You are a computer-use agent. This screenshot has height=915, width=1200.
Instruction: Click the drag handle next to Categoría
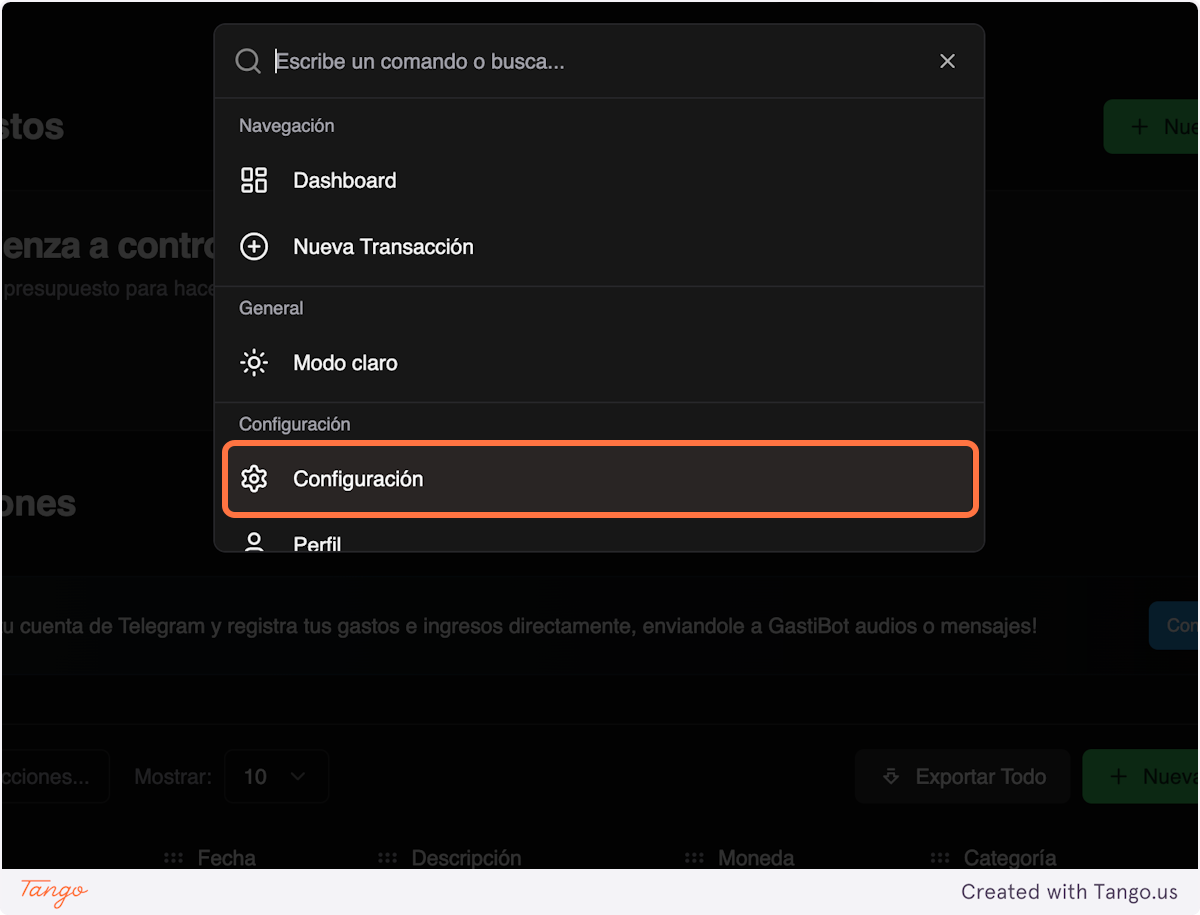940,858
